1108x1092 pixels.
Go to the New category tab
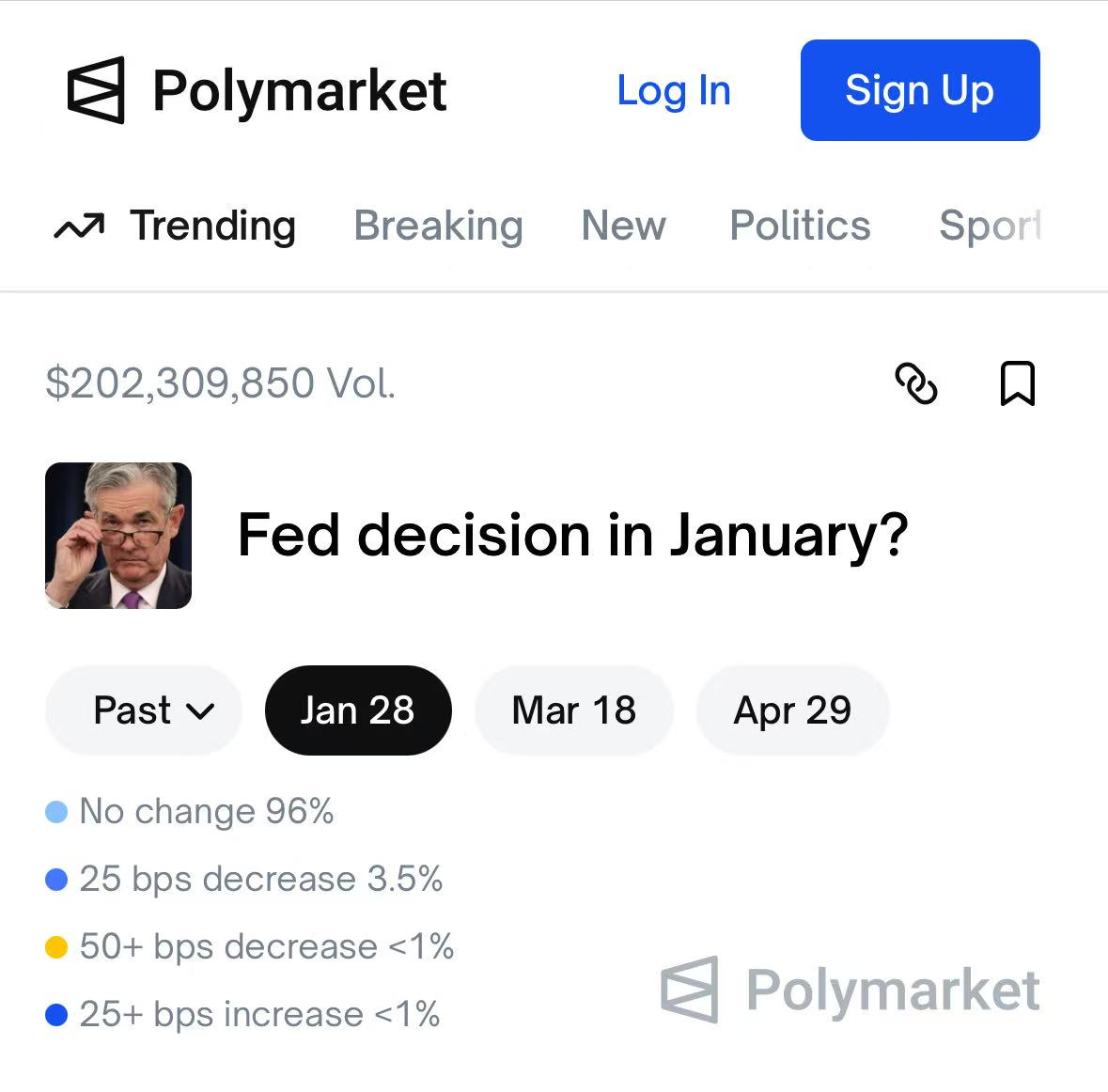(x=623, y=226)
